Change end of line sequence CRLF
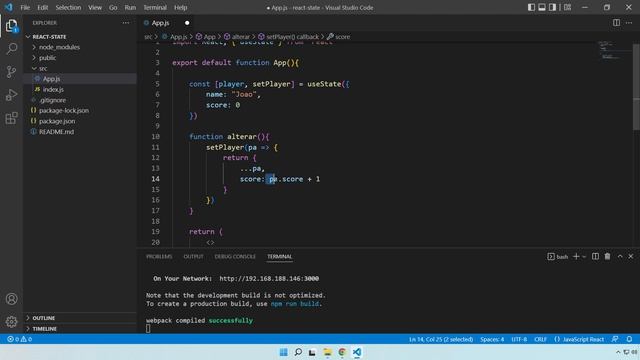The width and height of the screenshot is (640, 360). click(540, 339)
